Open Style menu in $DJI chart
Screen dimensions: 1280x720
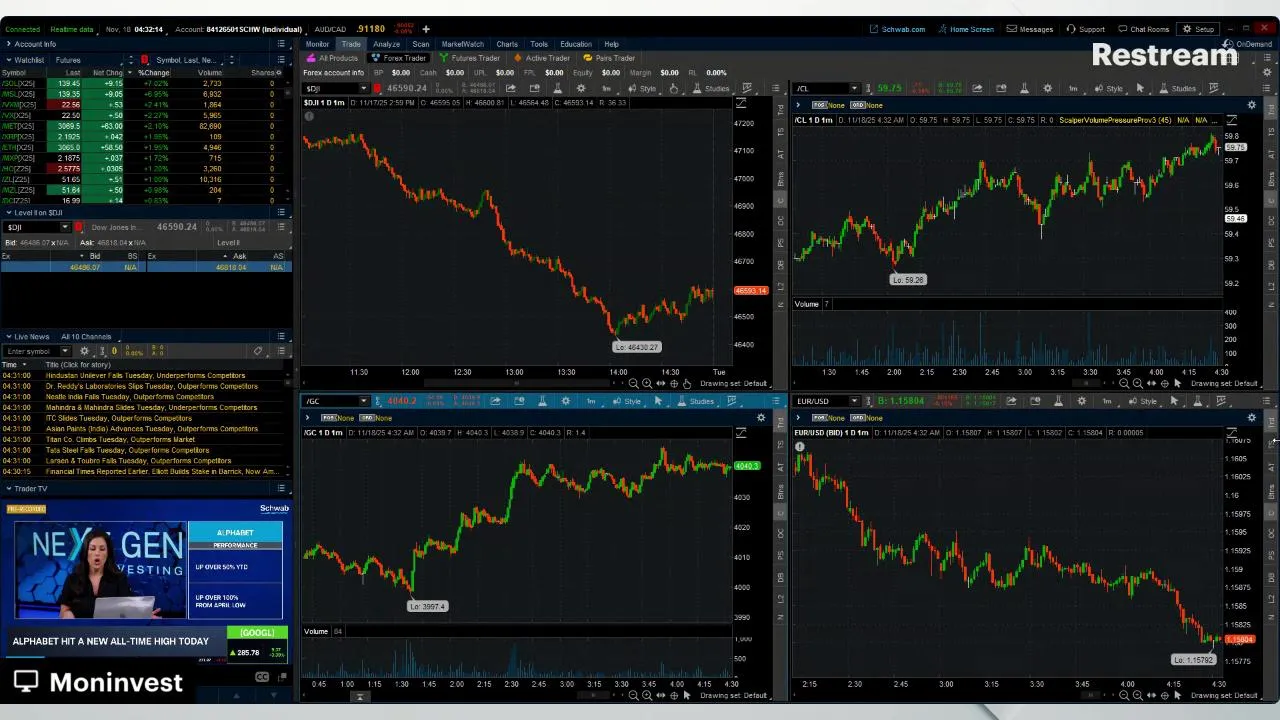[642, 88]
